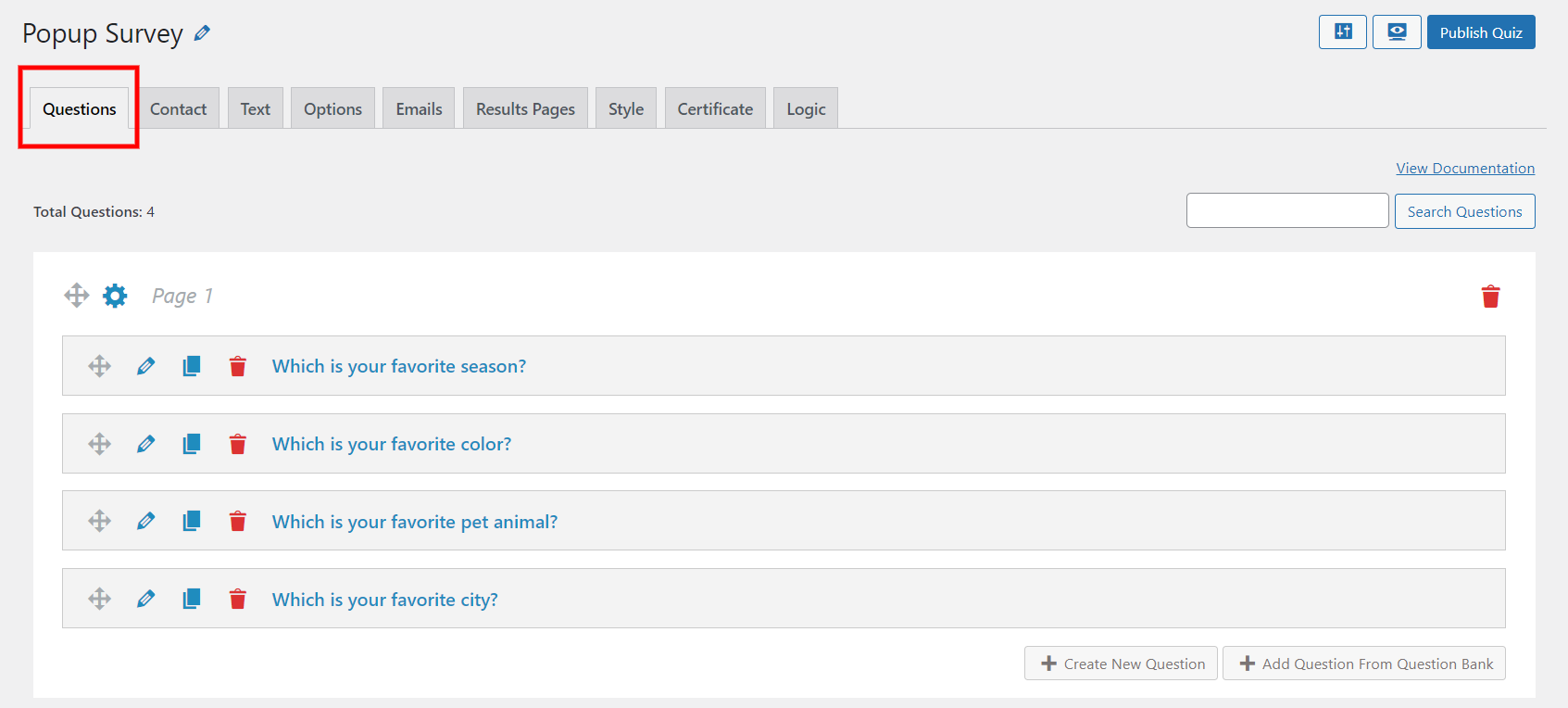
Task: Click move handle for favorite pet animal question
Action: coord(99,521)
